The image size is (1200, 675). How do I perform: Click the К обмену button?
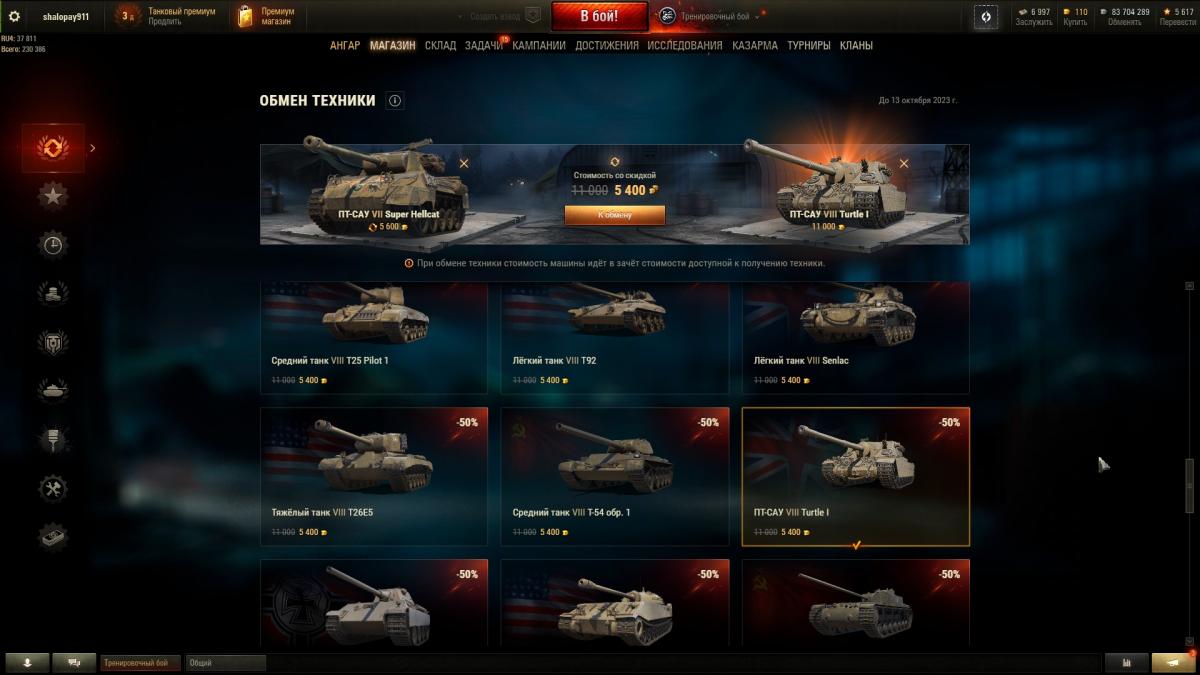pyautogui.click(x=615, y=215)
